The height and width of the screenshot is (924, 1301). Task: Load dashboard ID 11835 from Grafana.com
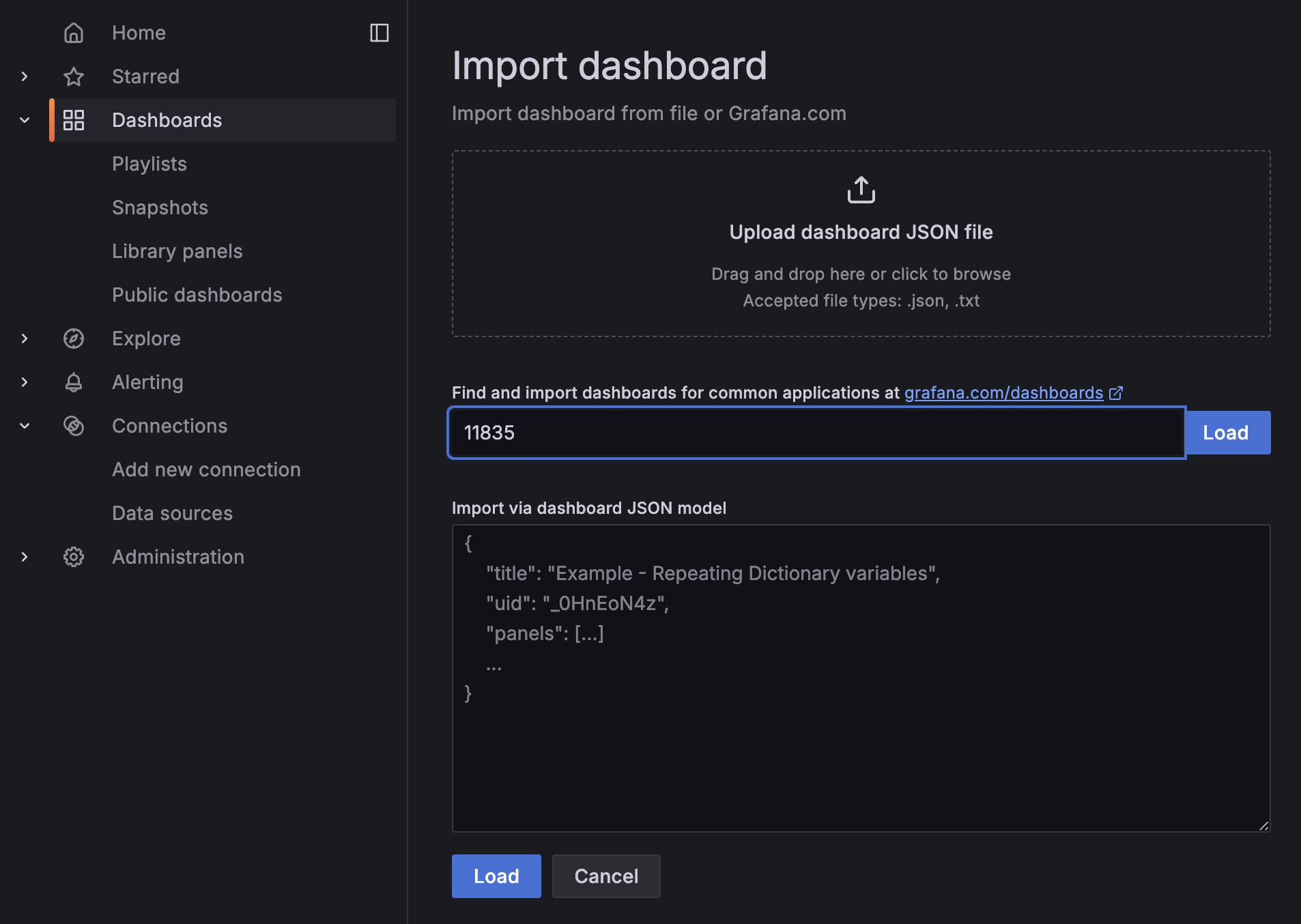pos(1228,433)
